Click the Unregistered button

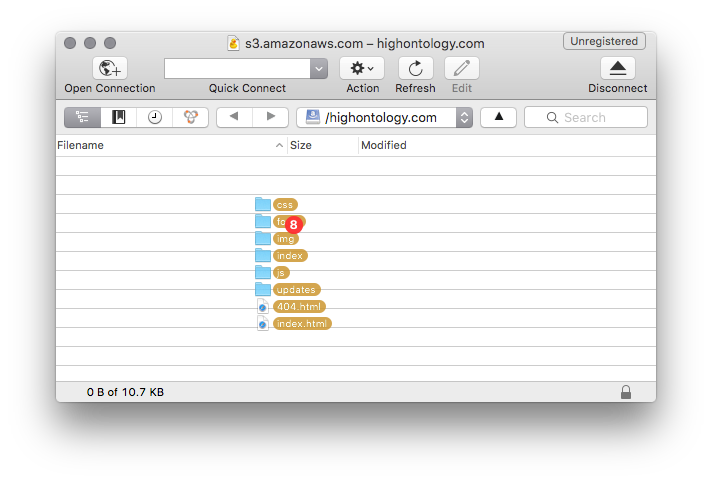click(604, 42)
